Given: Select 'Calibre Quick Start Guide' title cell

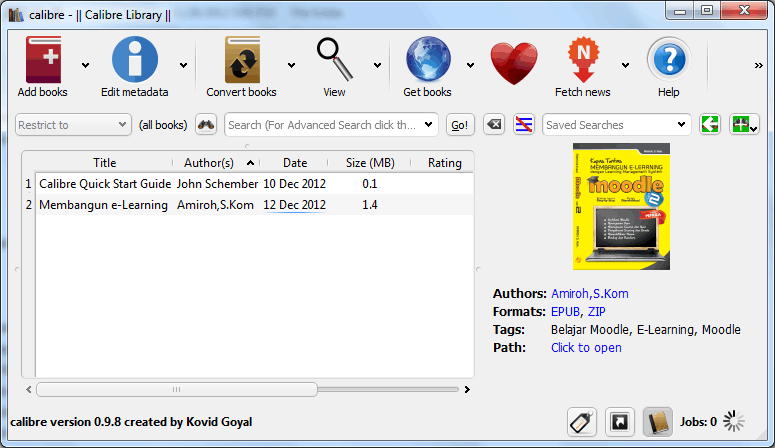Looking at the screenshot, I should tap(105, 184).
